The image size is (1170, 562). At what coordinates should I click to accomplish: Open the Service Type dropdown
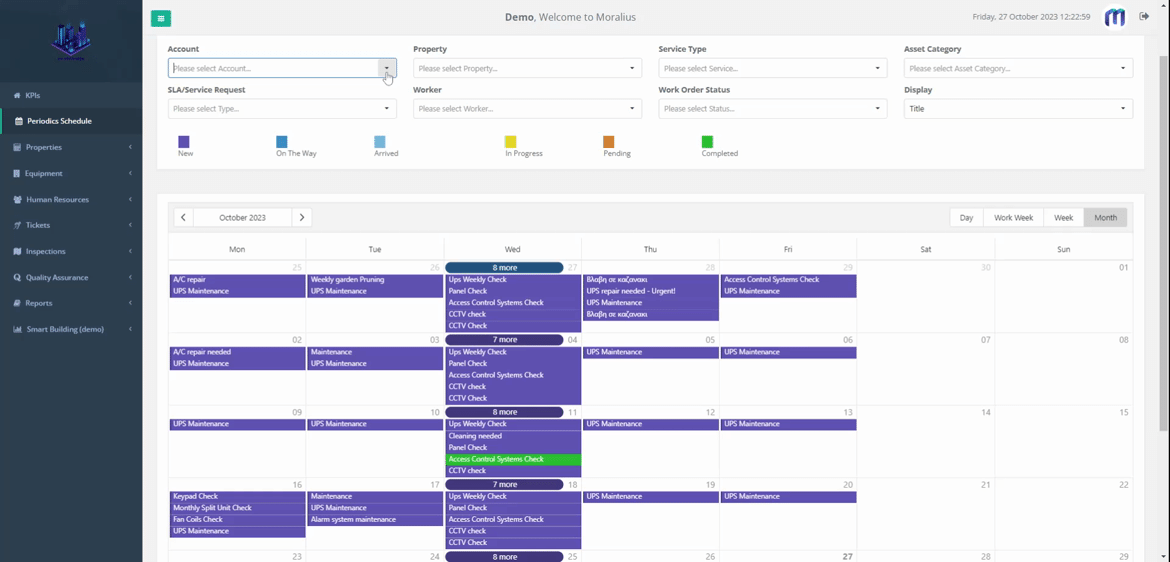[772, 68]
